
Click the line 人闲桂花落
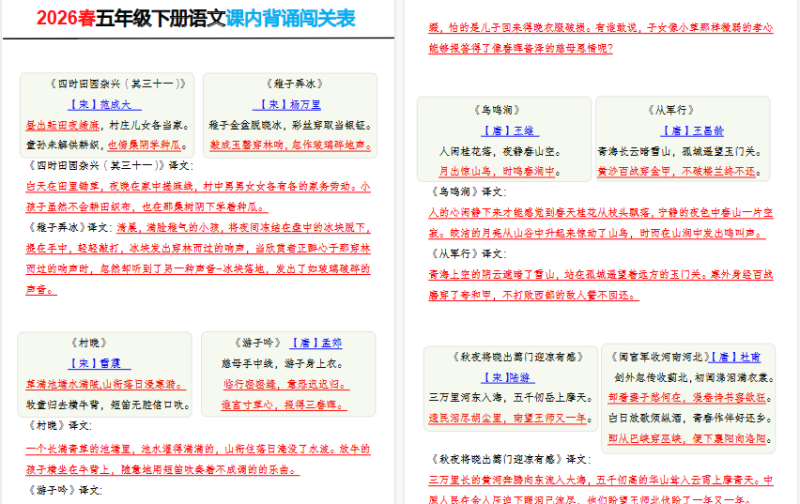tap(466, 152)
